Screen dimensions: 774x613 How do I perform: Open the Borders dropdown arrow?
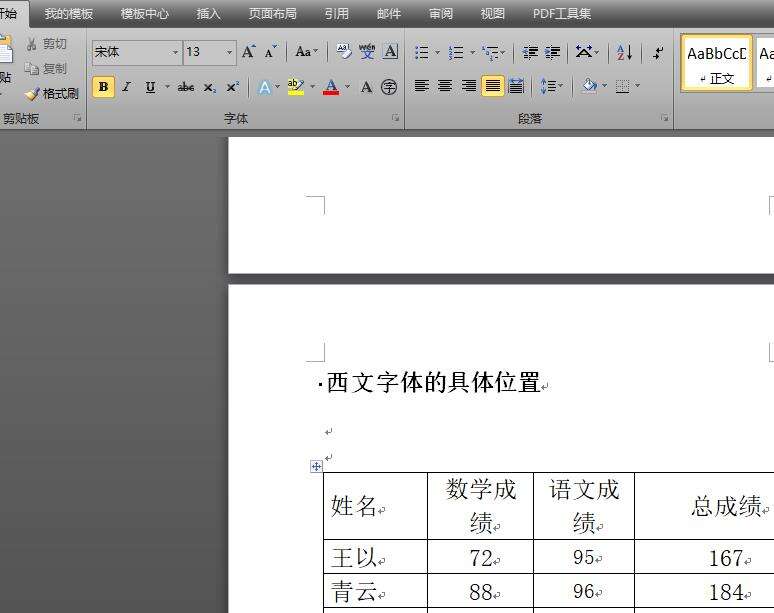pyautogui.click(x=637, y=86)
